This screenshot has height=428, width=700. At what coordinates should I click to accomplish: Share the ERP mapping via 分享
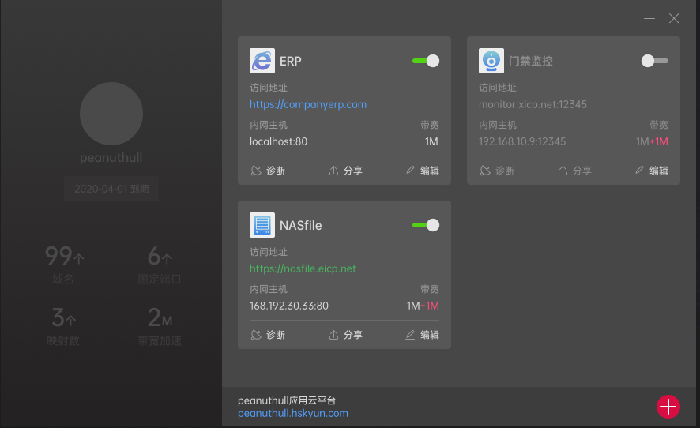pyautogui.click(x=345, y=171)
